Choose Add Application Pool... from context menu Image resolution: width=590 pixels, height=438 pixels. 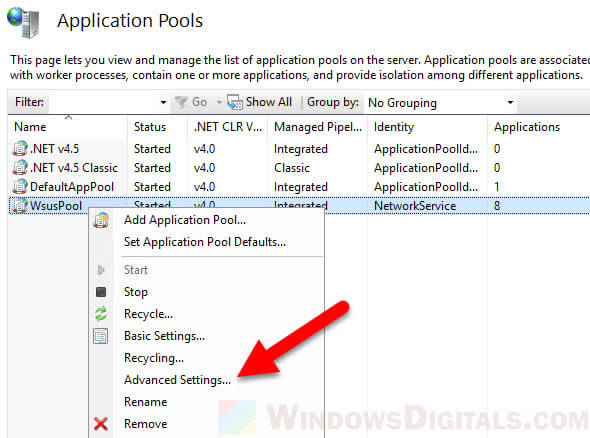[185, 220]
